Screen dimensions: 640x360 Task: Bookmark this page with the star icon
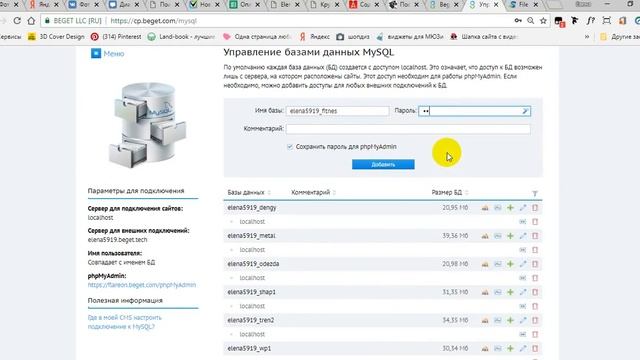tap(543, 20)
